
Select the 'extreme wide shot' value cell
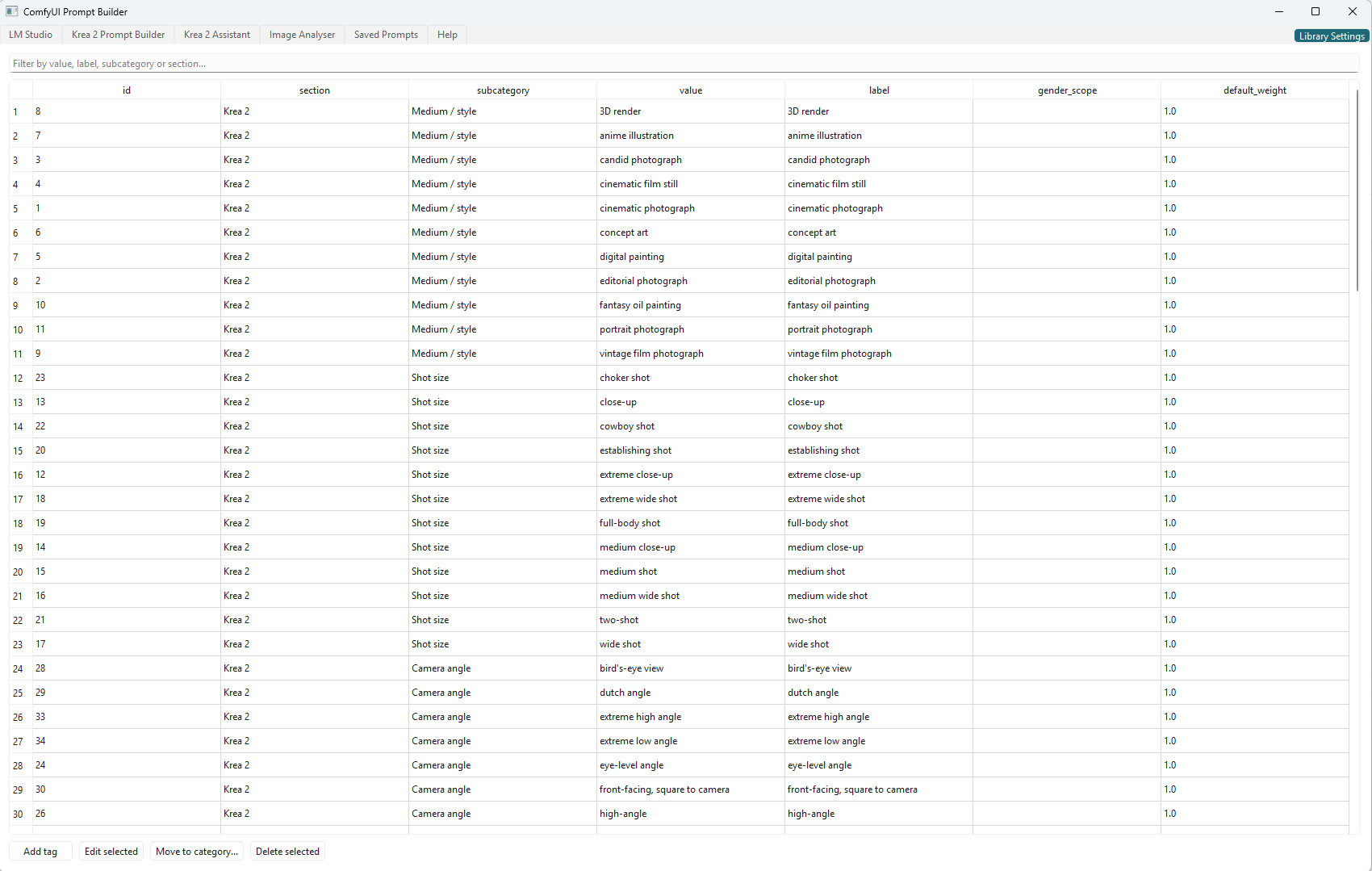coord(691,499)
